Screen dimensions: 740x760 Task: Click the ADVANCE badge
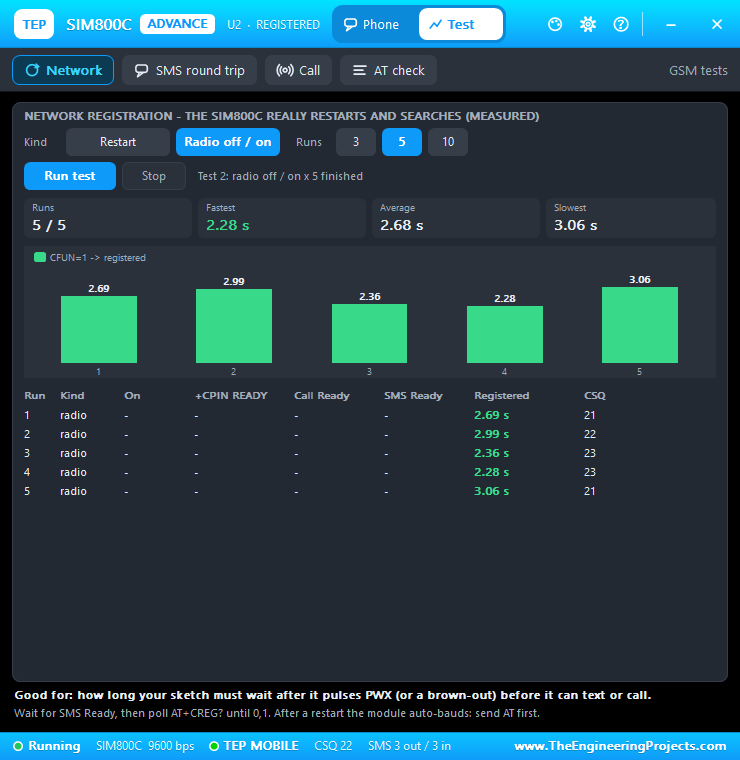click(177, 24)
